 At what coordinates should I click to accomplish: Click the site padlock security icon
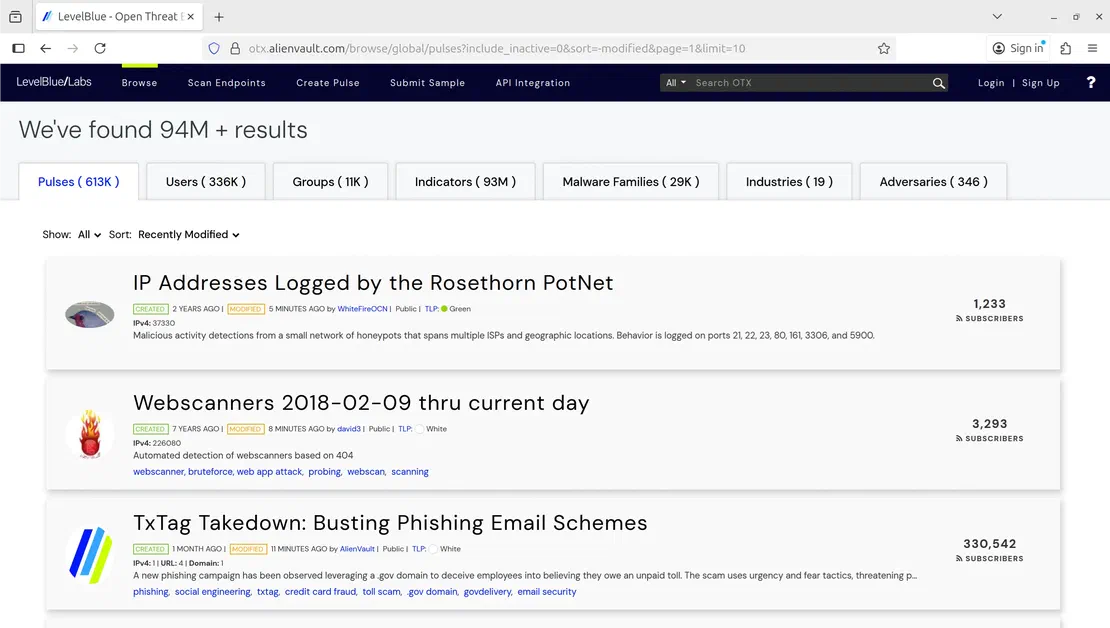point(235,48)
